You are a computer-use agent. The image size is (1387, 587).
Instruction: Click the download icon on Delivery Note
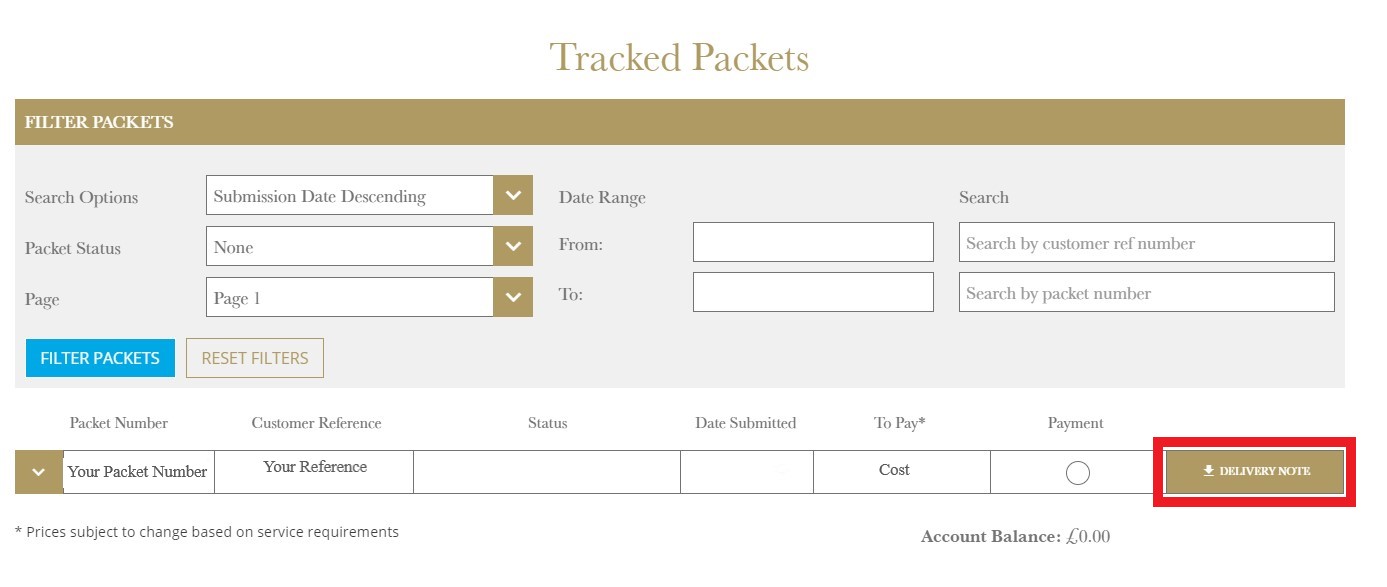(1208, 471)
